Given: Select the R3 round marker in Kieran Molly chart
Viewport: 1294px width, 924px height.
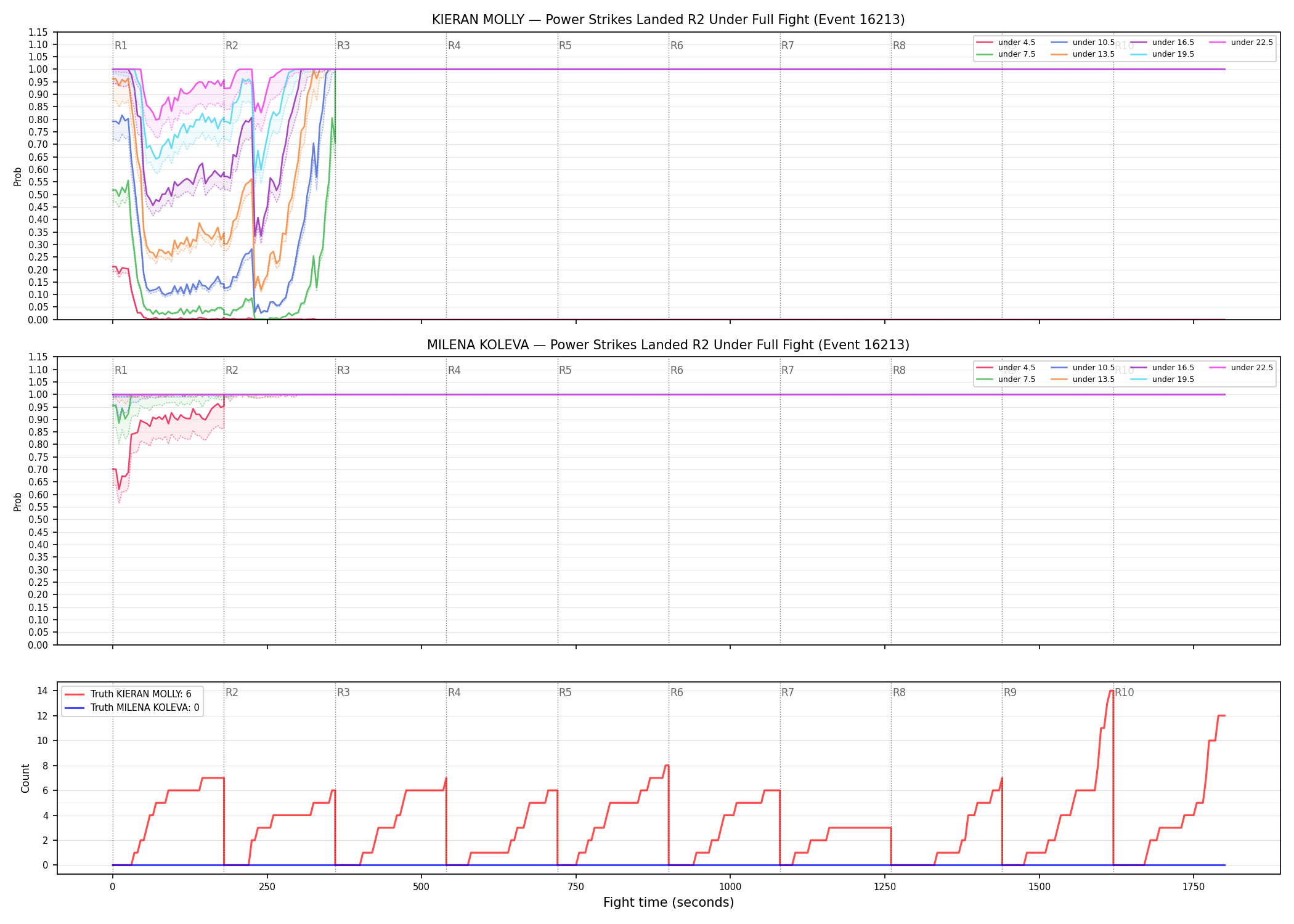Looking at the screenshot, I should (343, 46).
